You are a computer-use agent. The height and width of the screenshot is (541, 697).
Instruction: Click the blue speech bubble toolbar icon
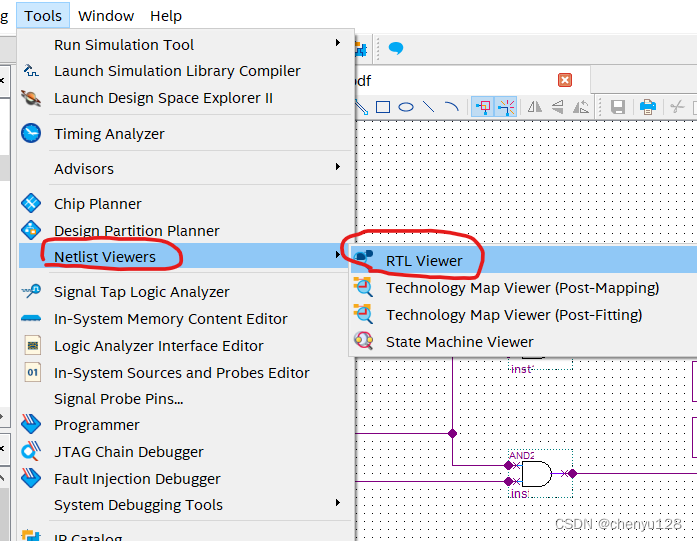coord(396,48)
